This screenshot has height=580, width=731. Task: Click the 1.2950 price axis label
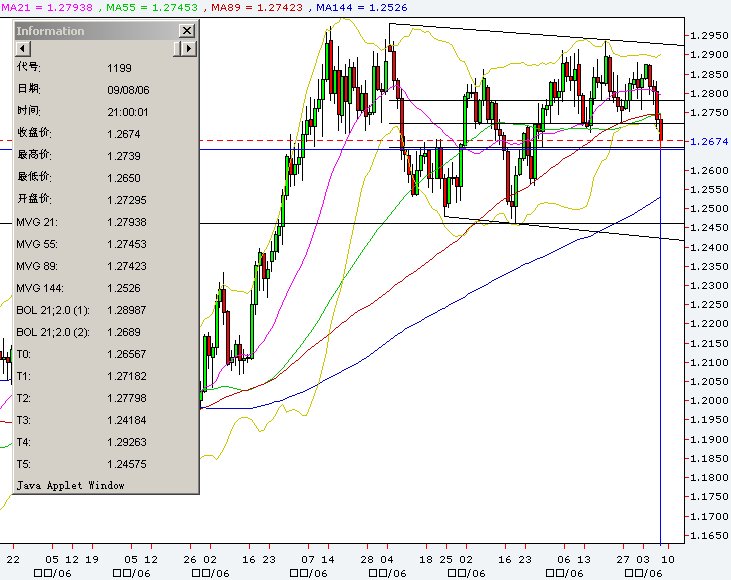[709, 35]
